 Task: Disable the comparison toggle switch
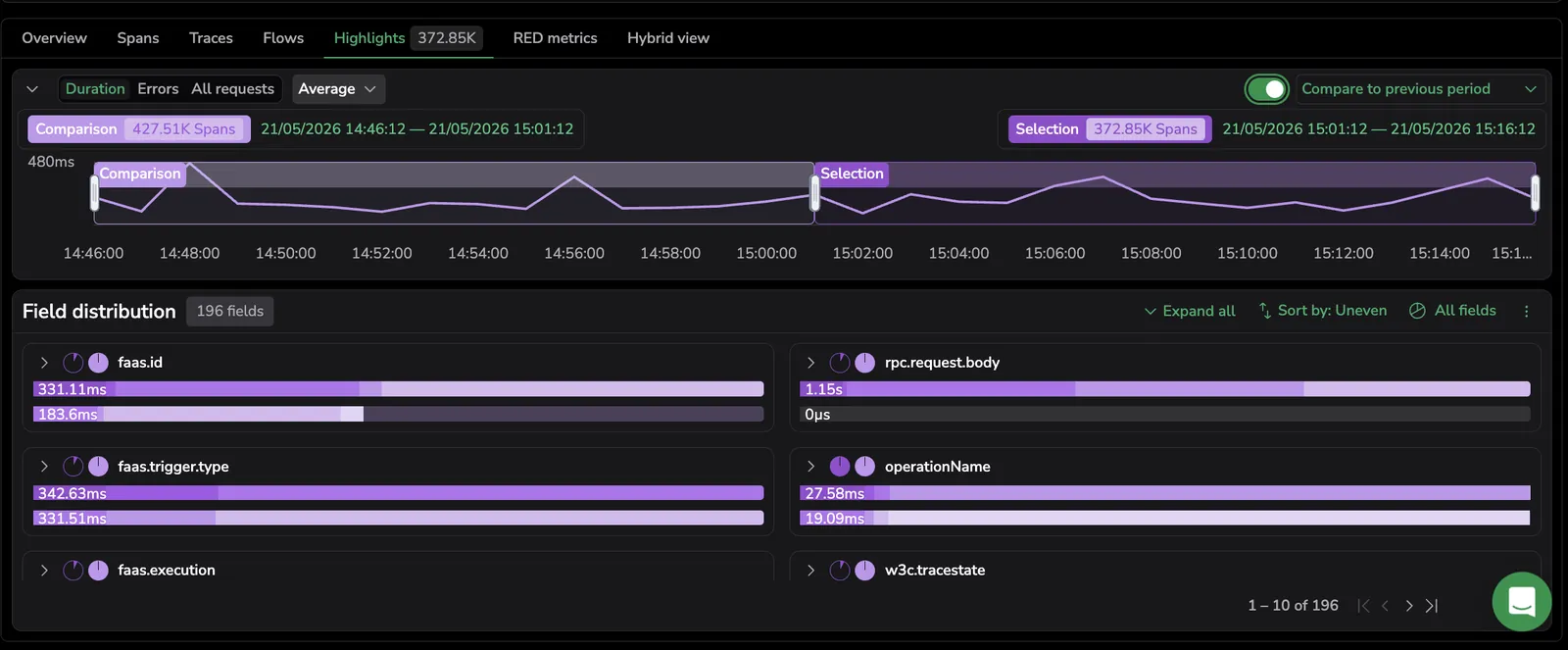coord(1266,89)
